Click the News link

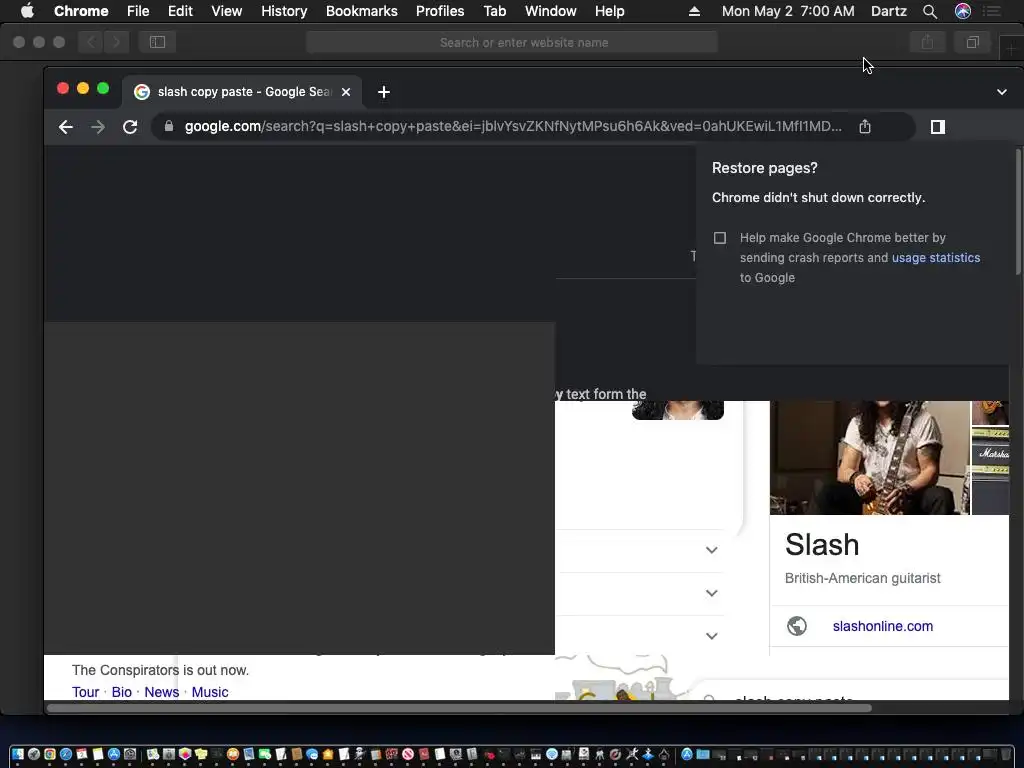pos(161,692)
